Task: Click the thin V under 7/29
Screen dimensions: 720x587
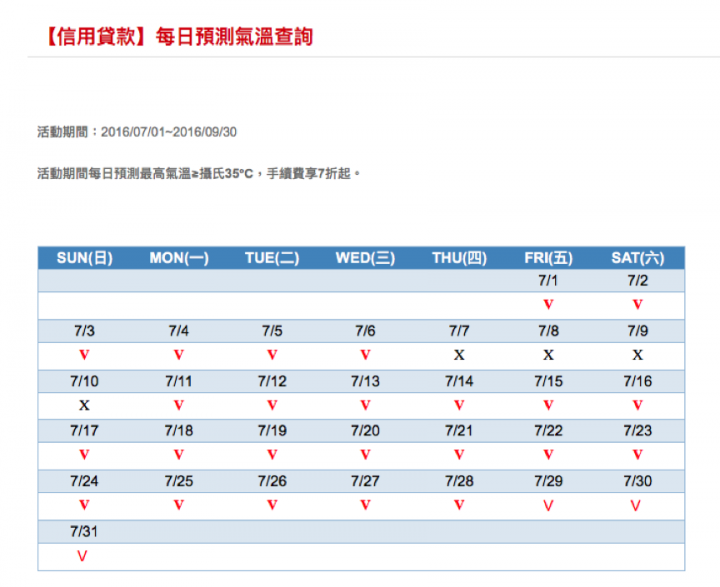Action: (x=549, y=506)
